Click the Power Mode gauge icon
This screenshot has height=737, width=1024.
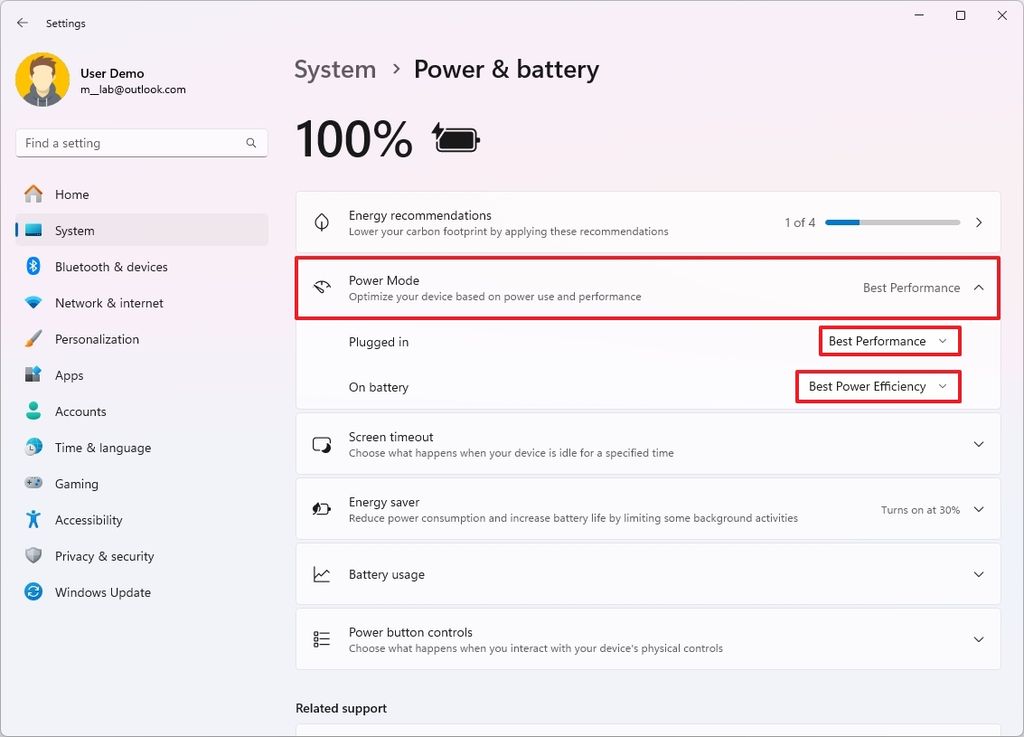point(321,287)
